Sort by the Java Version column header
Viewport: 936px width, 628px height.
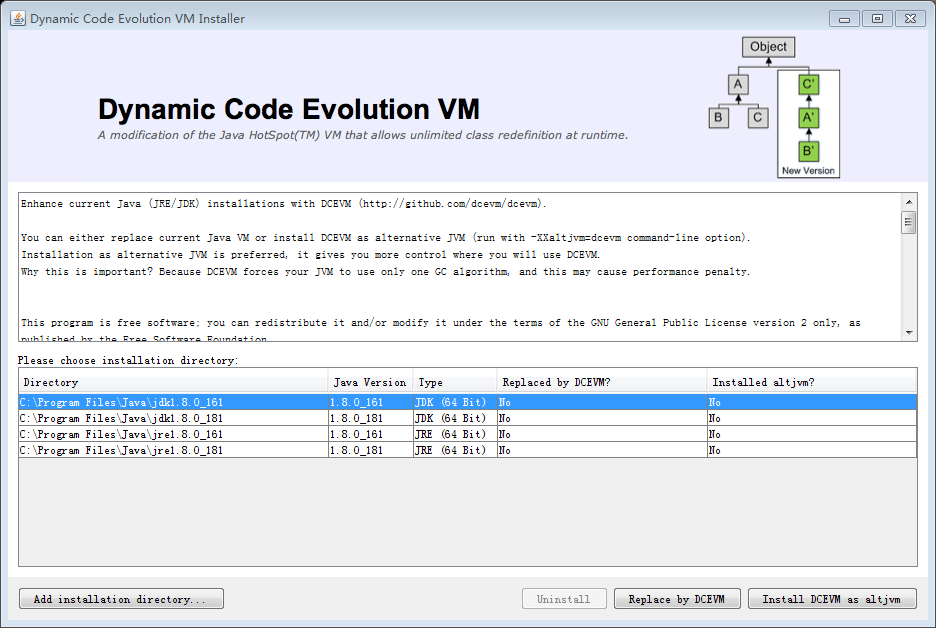tap(370, 381)
